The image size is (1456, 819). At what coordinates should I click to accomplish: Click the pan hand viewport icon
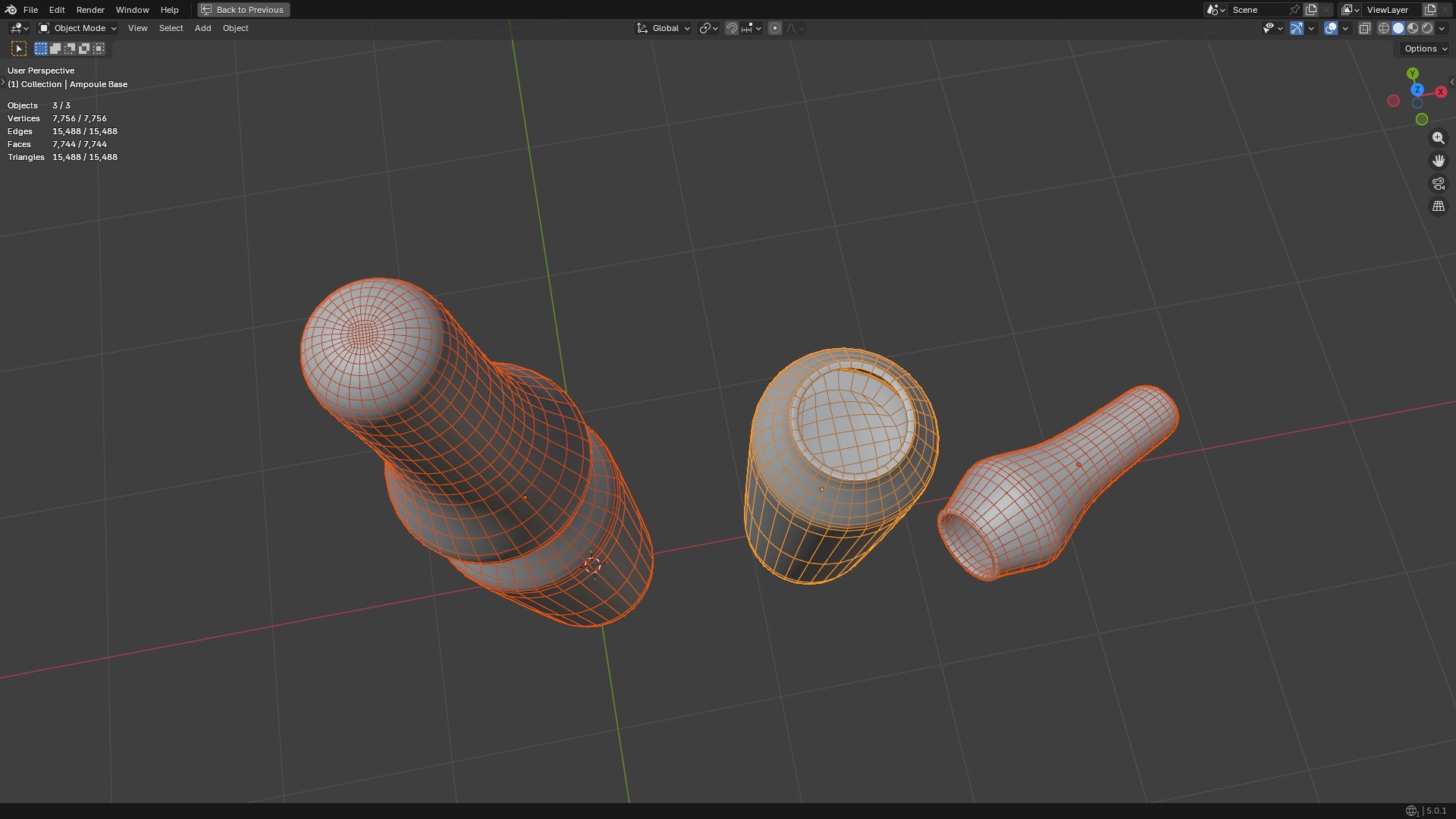[1438, 161]
